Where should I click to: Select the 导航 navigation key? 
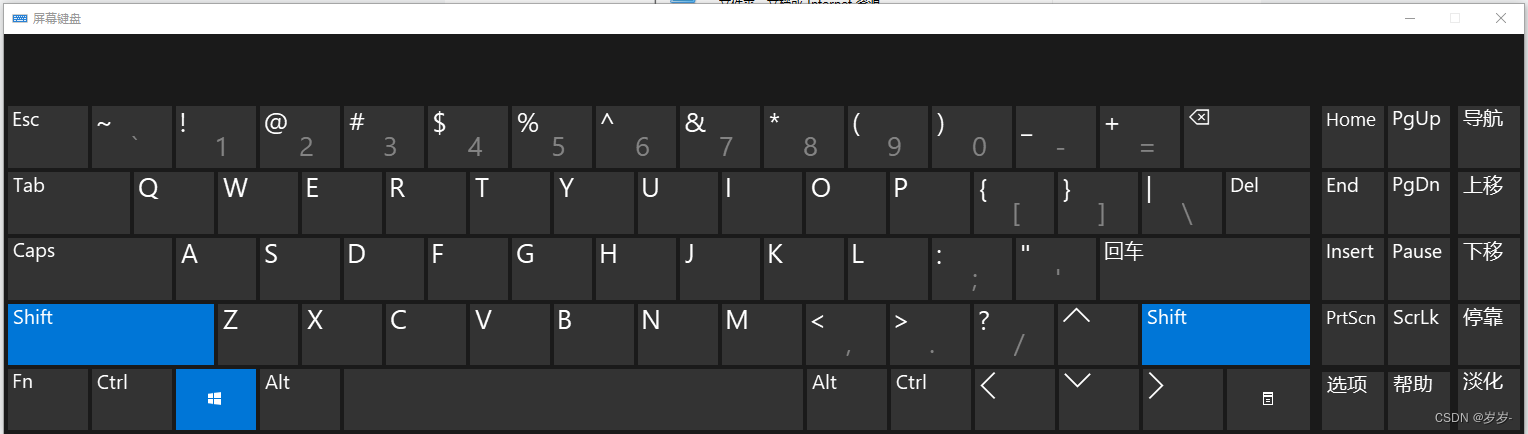(x=1488, y=136)
